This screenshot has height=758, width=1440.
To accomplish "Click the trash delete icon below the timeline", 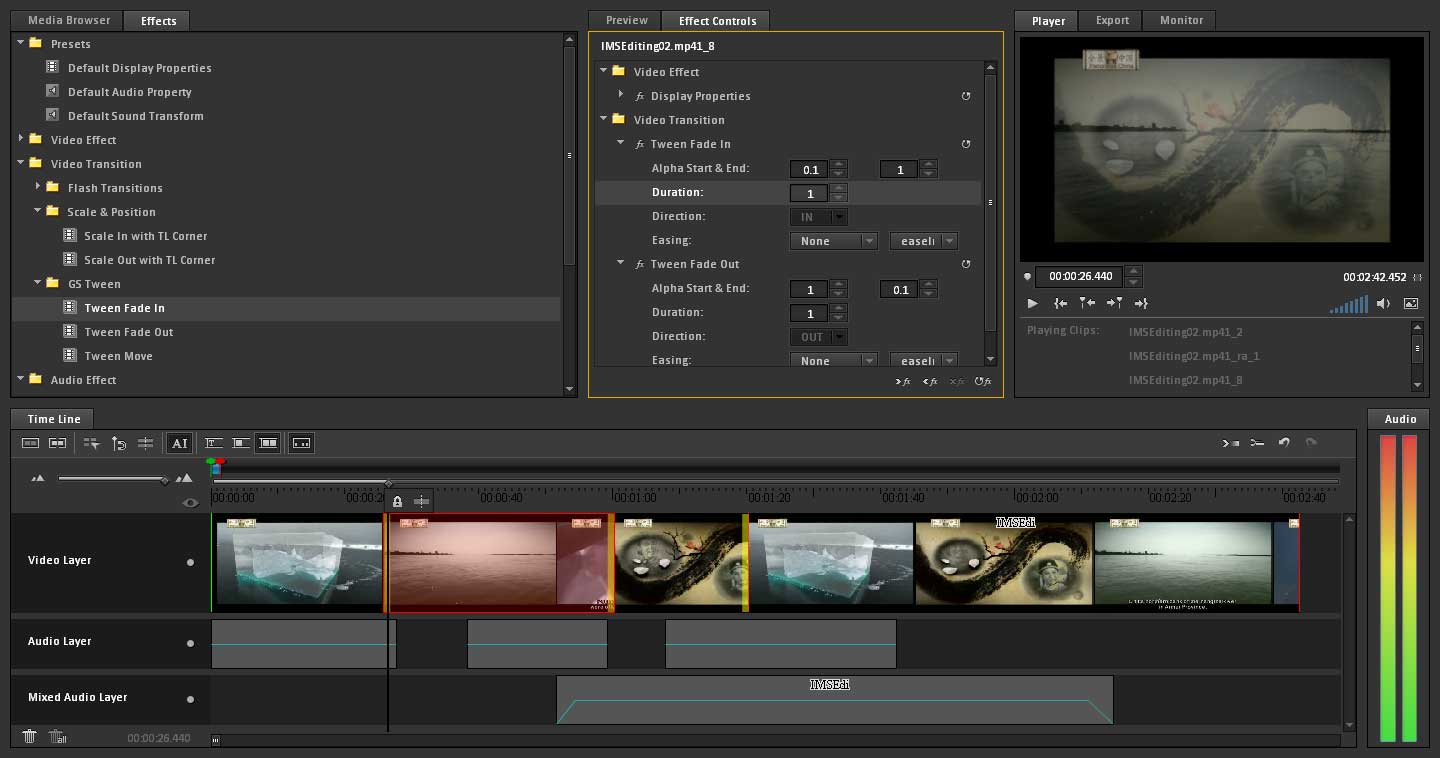I will 30,737.
